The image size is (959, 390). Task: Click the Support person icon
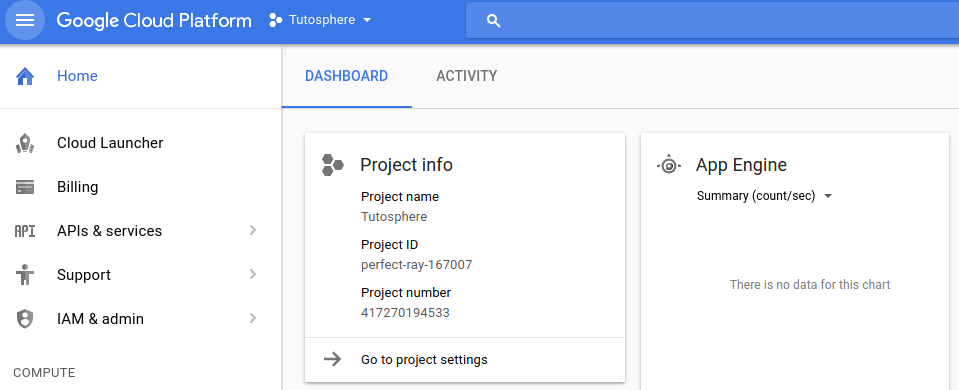pos(25,275)
